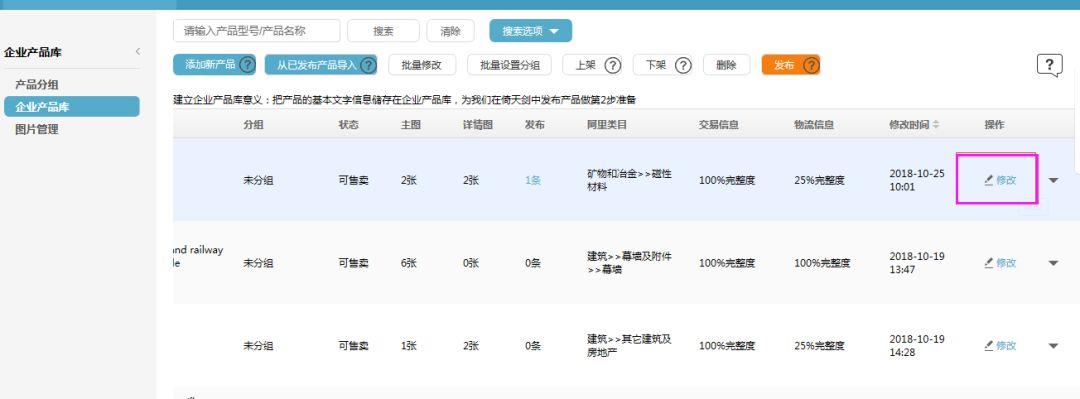Expand the row actions arrow for the 幕墙 product
Image resolution: width=1080 pixels, height=399 pixels.
[1053, 263]
